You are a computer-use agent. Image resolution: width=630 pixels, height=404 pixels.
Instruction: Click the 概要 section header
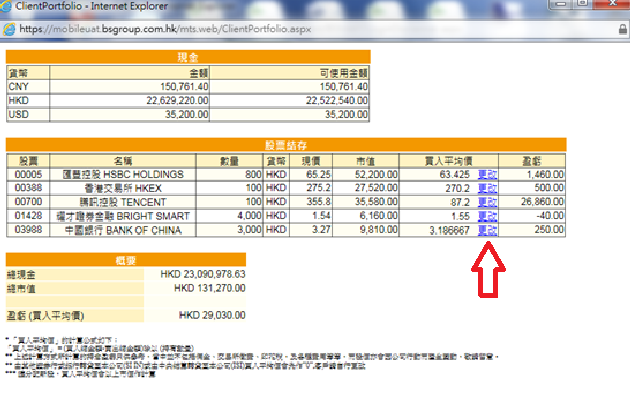(x=126, y=260)
